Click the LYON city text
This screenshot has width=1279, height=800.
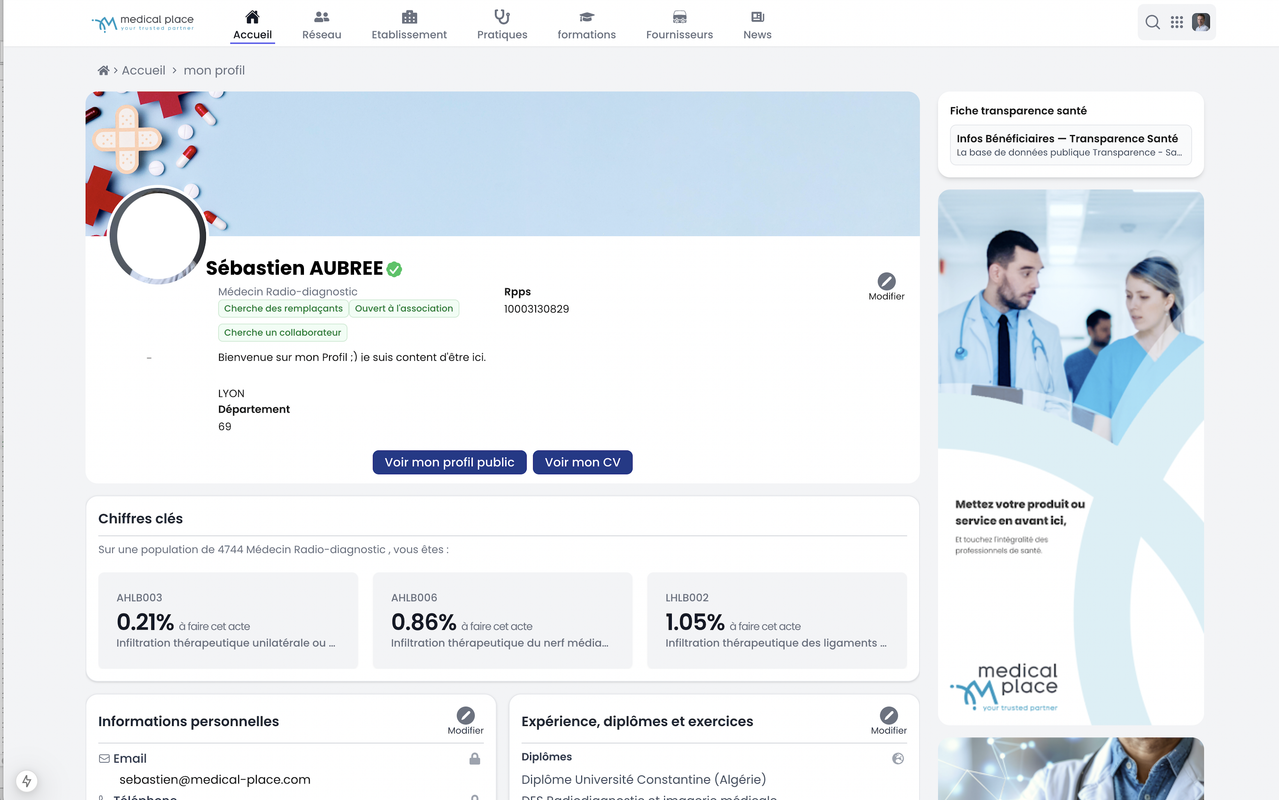point(231,393)
